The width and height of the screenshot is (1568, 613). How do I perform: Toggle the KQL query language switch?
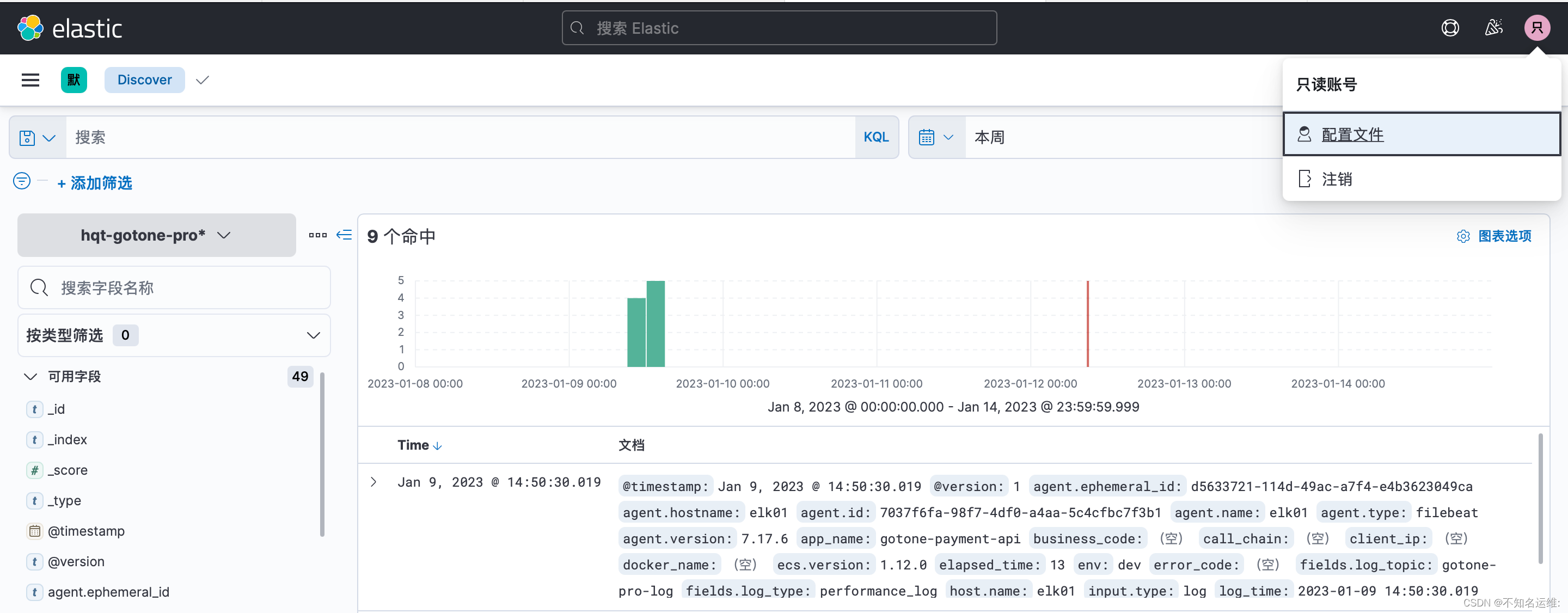coord(876,138)
